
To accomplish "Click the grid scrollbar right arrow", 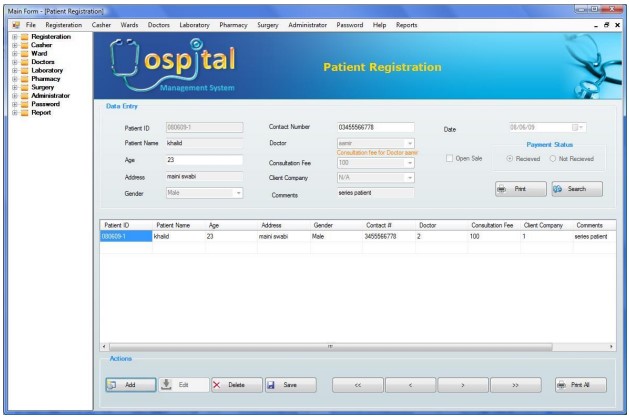I will [x=611, y=346].
